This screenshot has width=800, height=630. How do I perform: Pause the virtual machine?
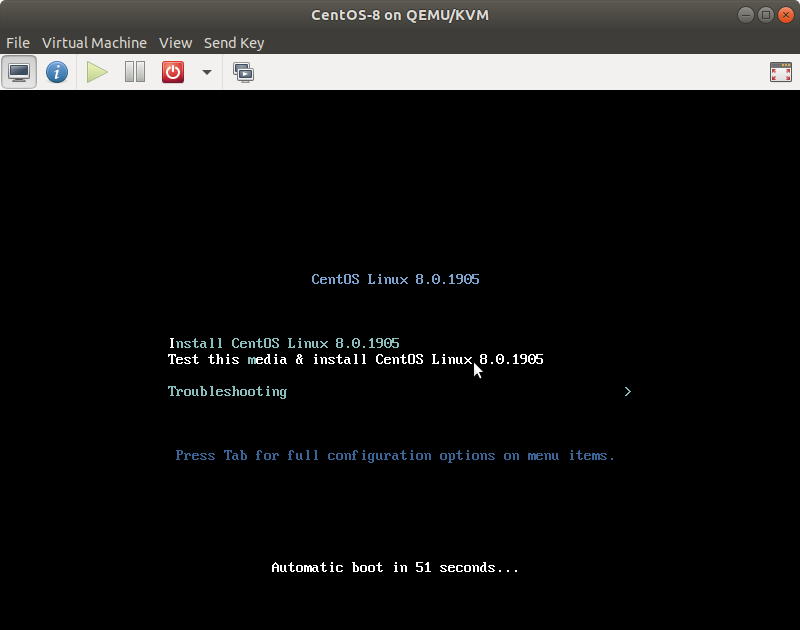(135, 72)
